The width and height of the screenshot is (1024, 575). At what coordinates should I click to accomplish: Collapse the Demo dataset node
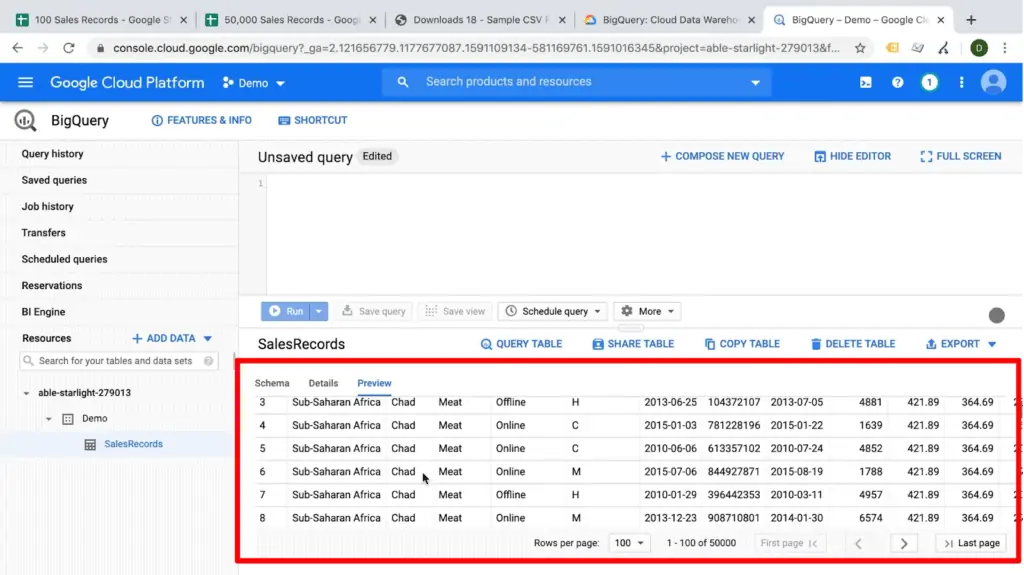coord(48,419)
